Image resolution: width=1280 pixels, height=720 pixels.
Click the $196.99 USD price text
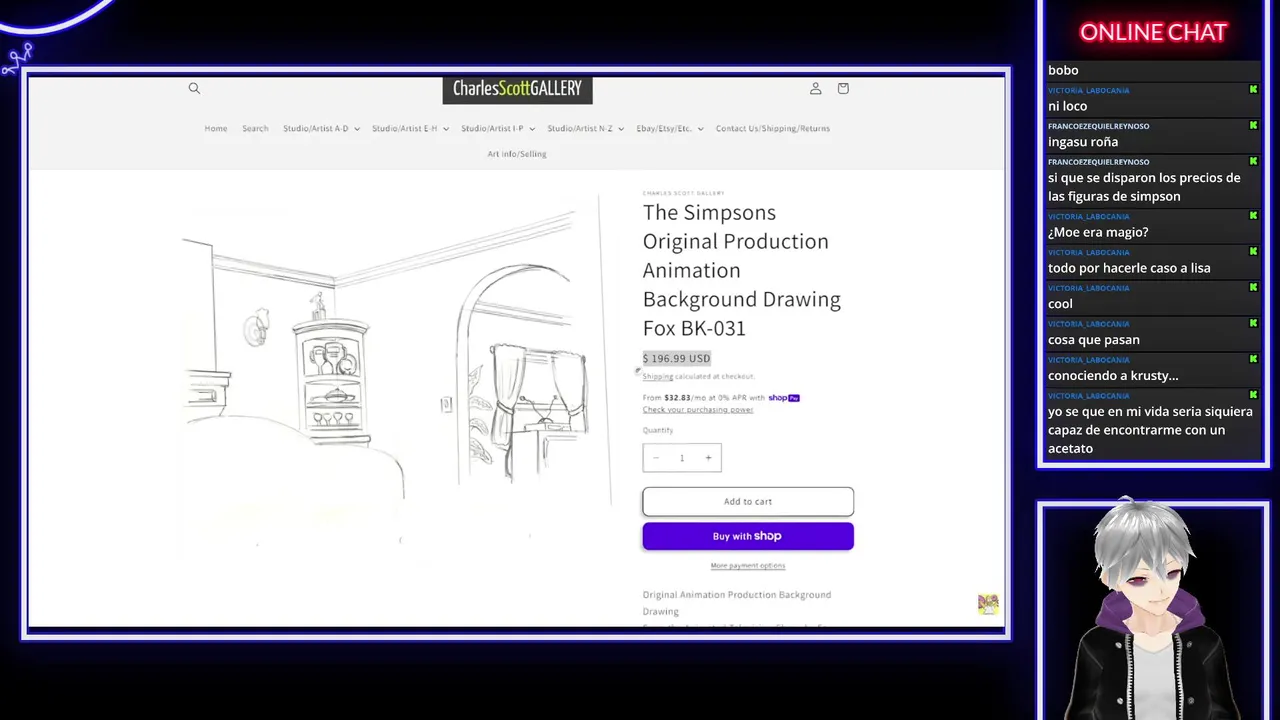click(x=677, y=358)
